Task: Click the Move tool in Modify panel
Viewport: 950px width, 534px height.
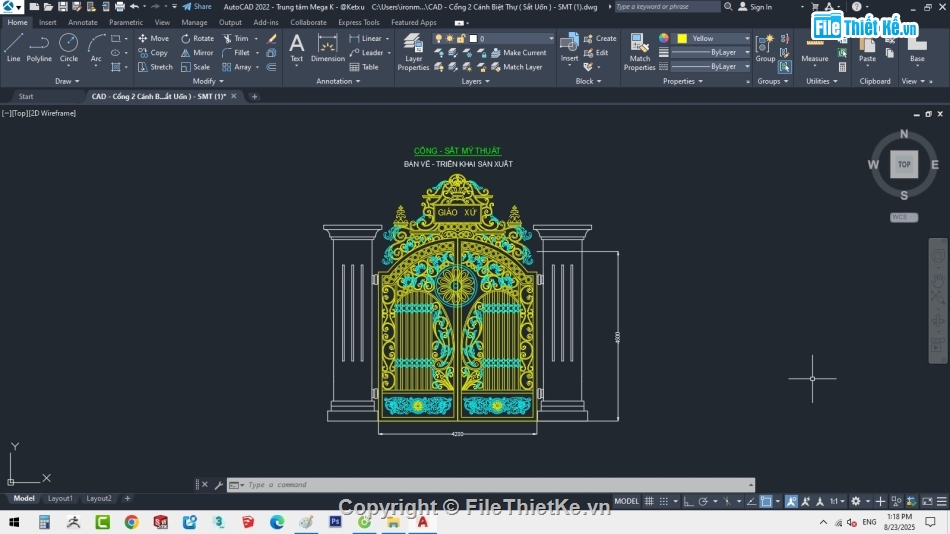Action: tap(154, 38)
